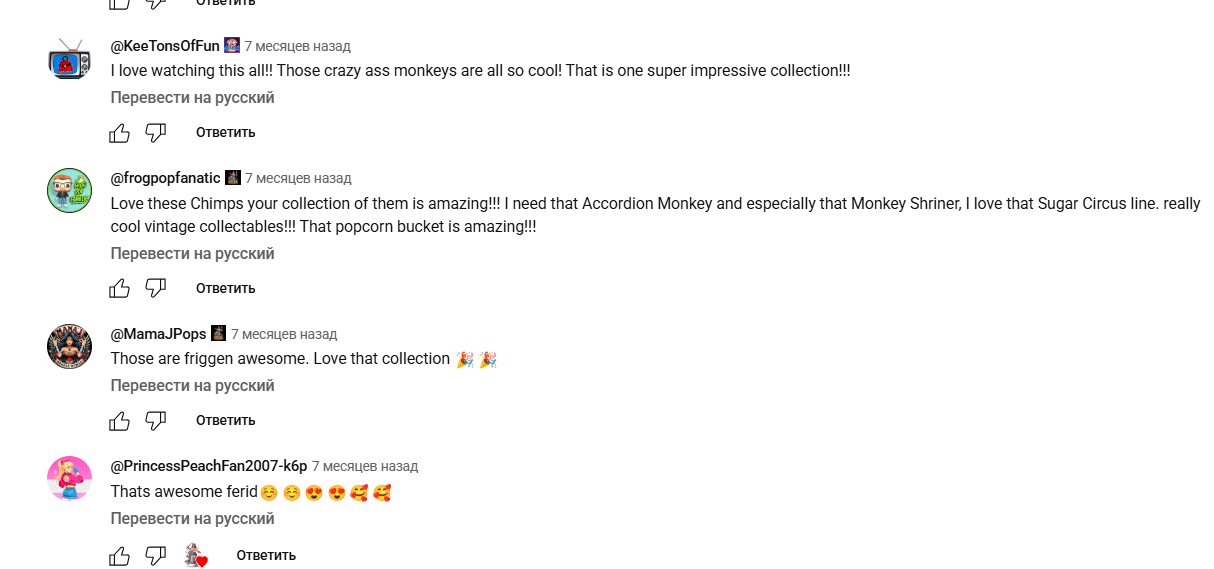
Task: Dislike the KeeTonsOfFun comment
Action: (156, 132)
